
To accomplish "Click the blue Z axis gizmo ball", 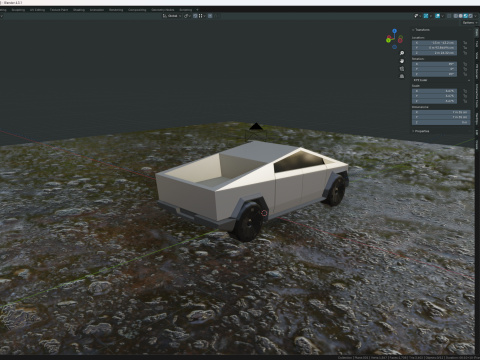I will point(395,31).
